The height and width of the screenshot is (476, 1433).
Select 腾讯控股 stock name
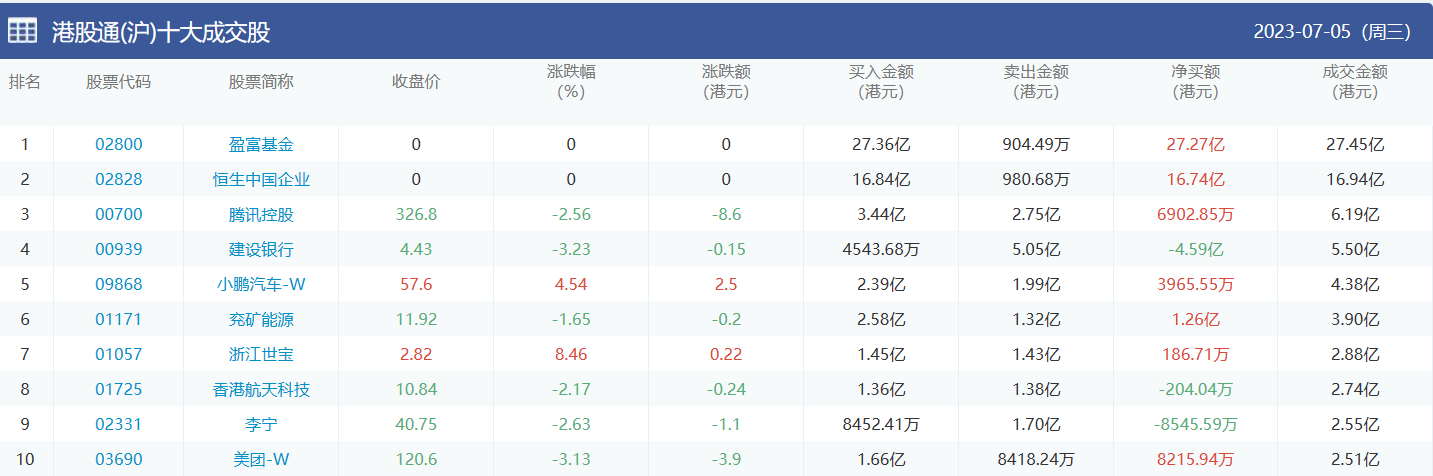pos(261,215)
